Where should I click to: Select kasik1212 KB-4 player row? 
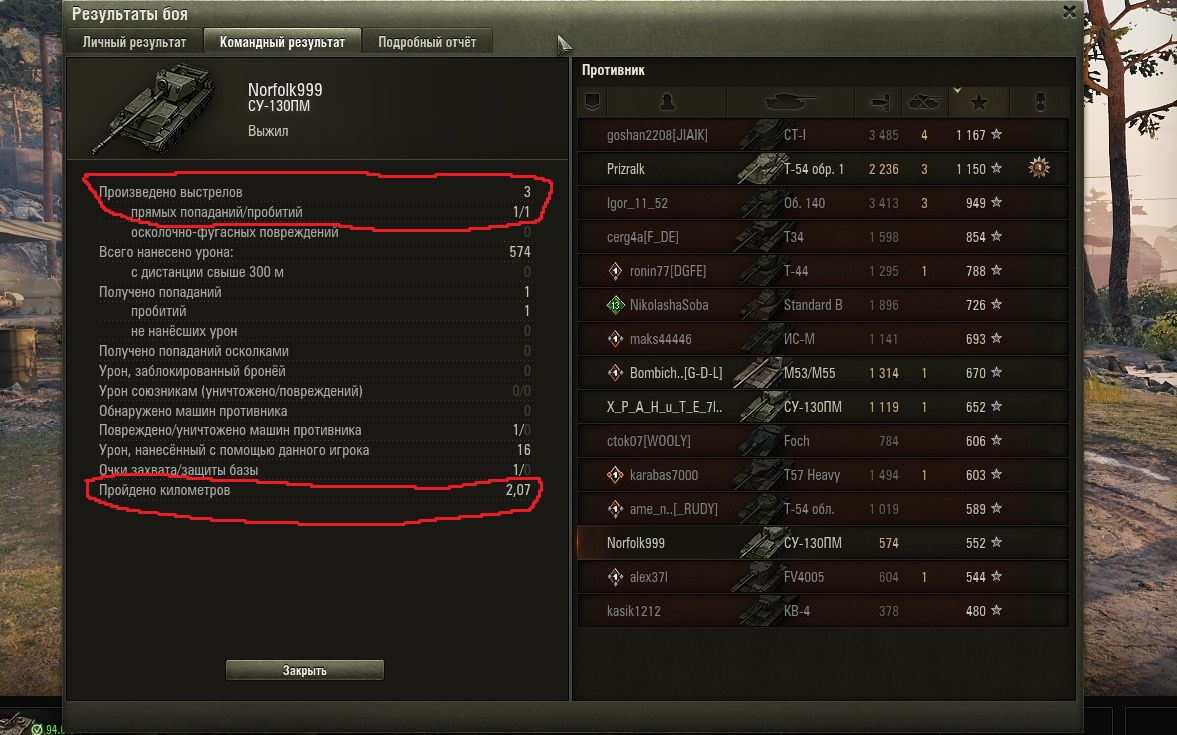click(x=823, y=611)
